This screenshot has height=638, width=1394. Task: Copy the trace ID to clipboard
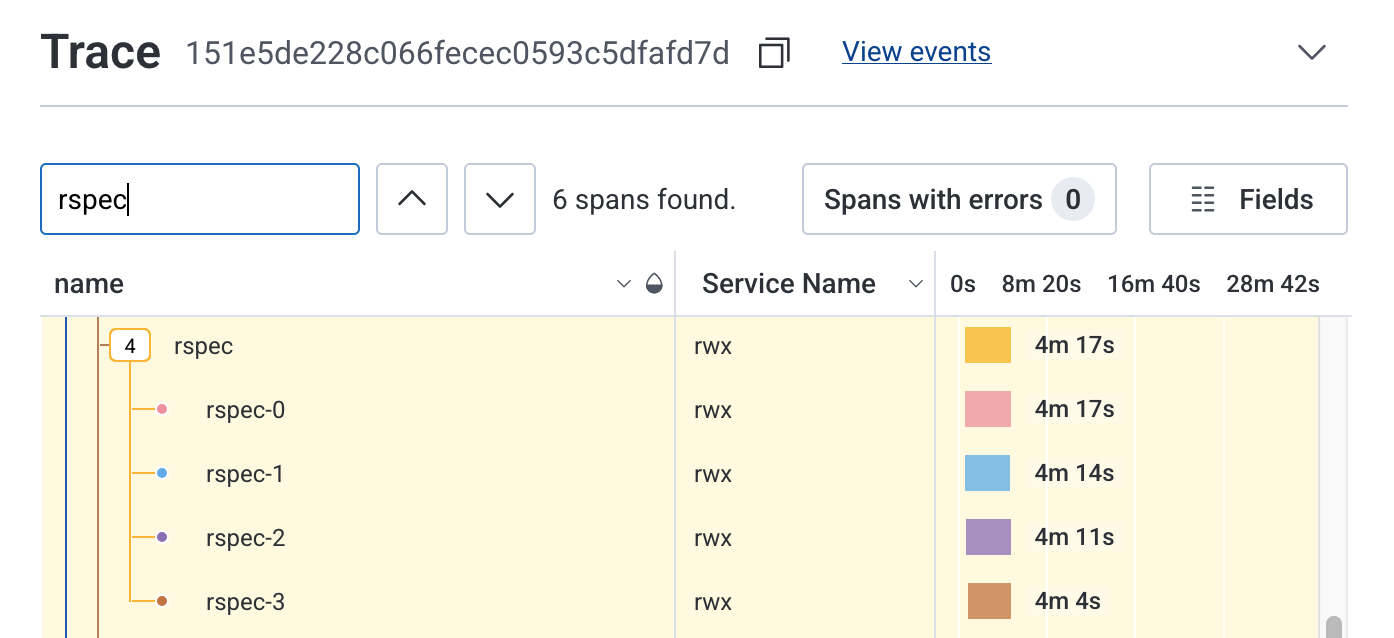click(774, 53)
